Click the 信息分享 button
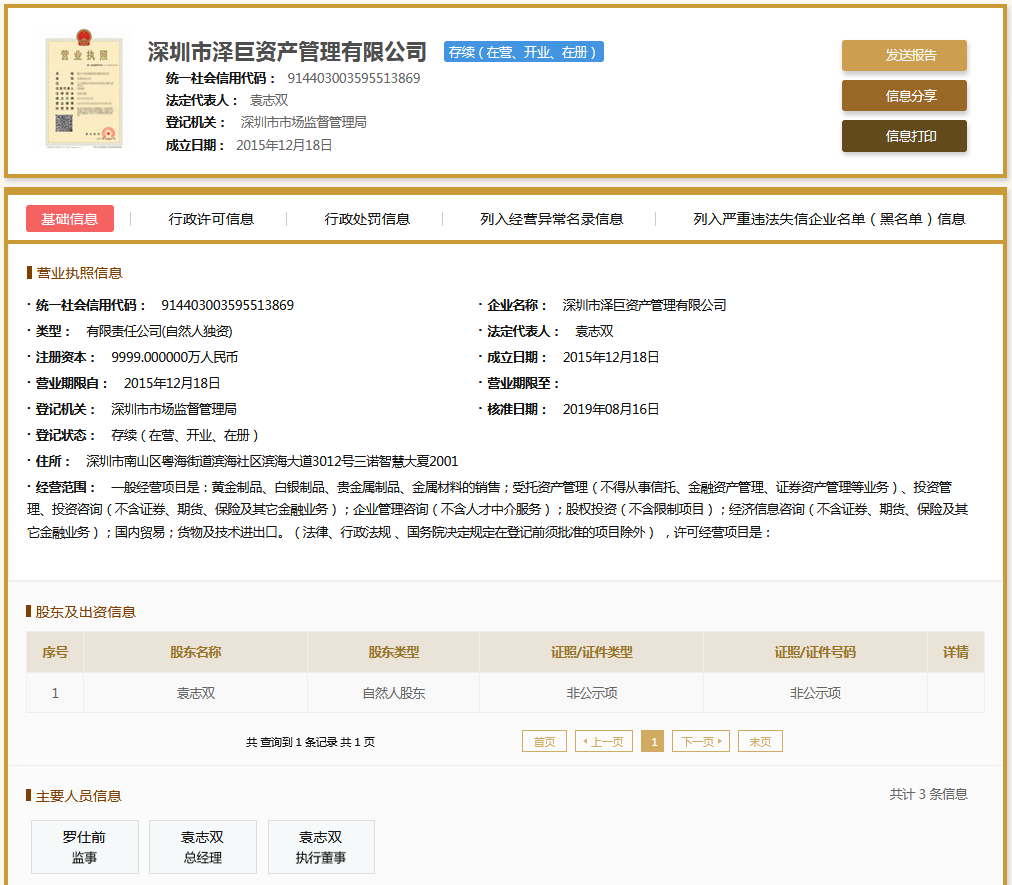Screen dimensions: 1012x885 tap(904, 96)
